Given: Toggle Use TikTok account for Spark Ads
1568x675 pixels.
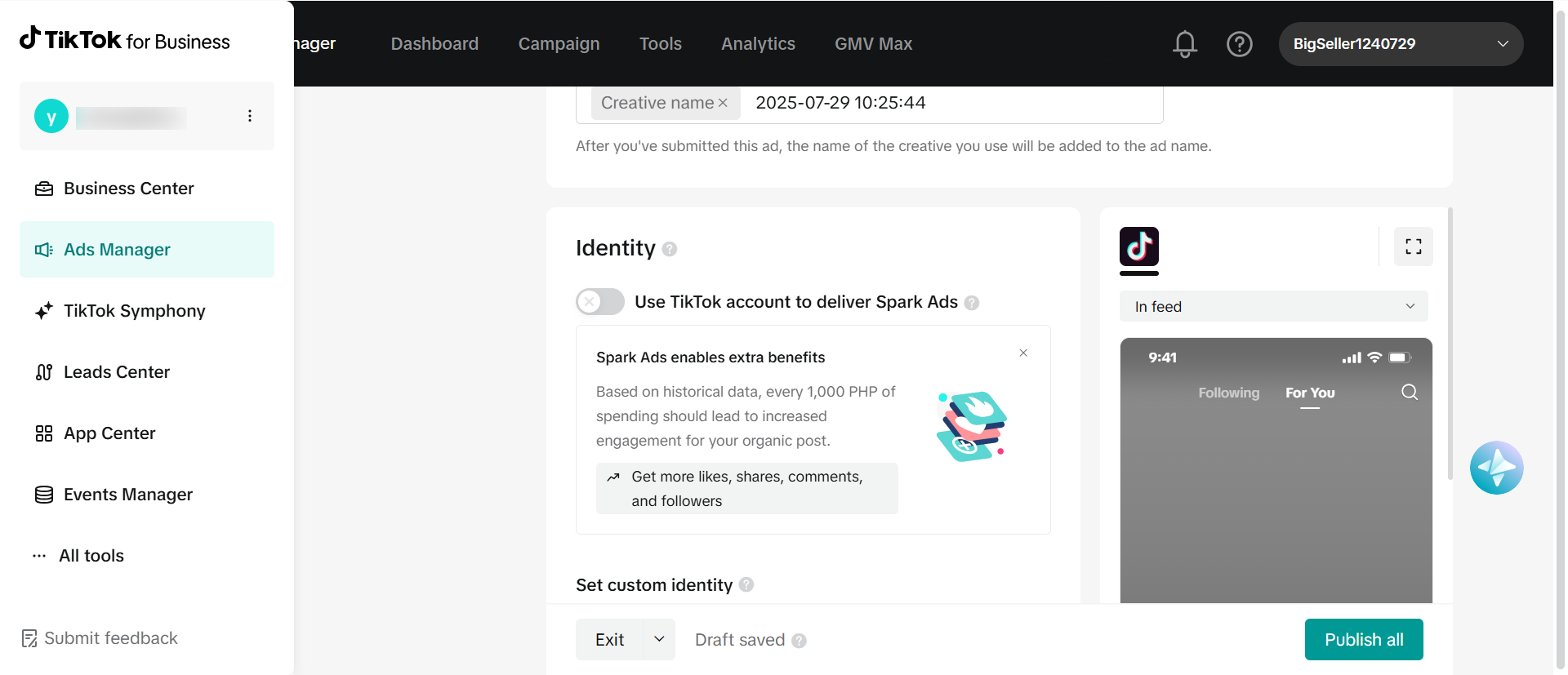Looking at the screenshot, I should [x=600, y=302].
